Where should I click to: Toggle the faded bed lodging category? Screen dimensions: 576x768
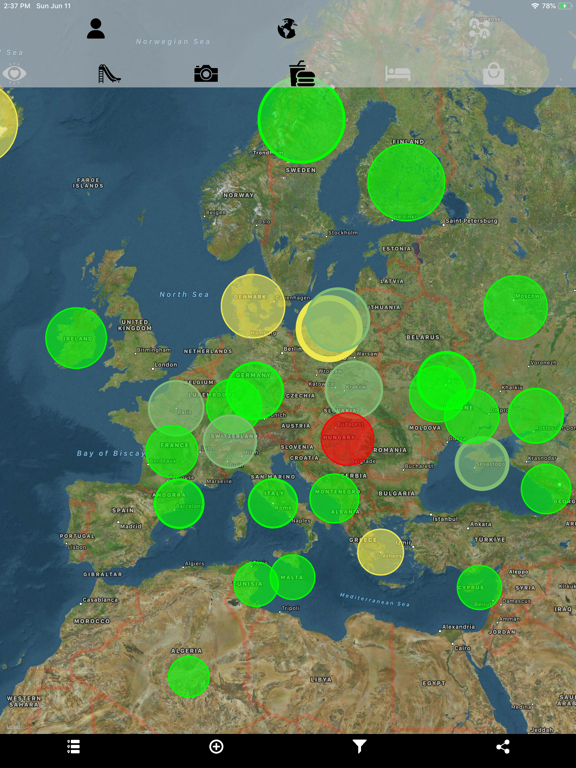point(397,73)
